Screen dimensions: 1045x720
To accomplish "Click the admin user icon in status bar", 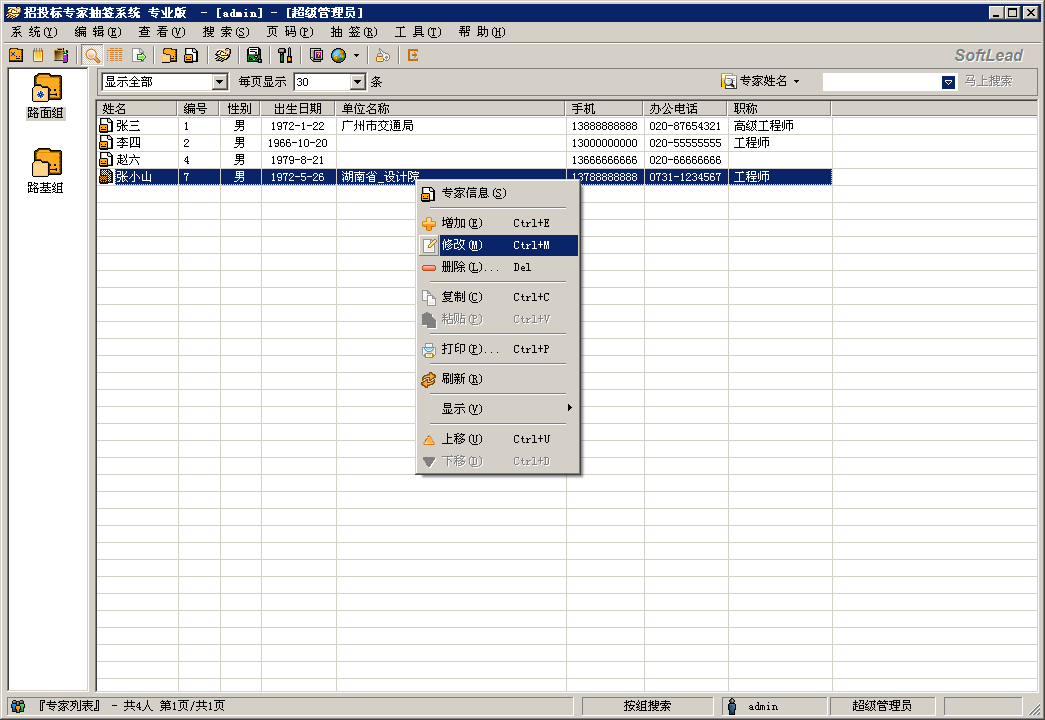I will tap(732, 705).
